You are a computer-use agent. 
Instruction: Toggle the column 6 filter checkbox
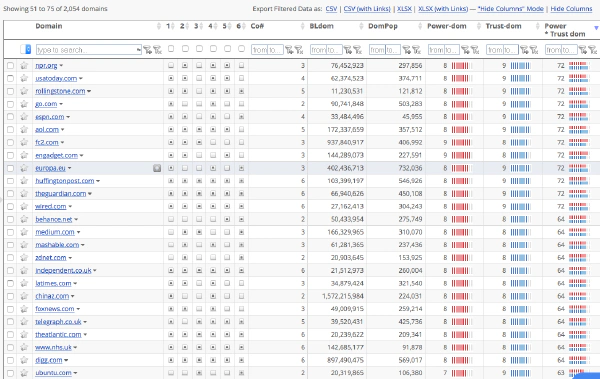241,49
